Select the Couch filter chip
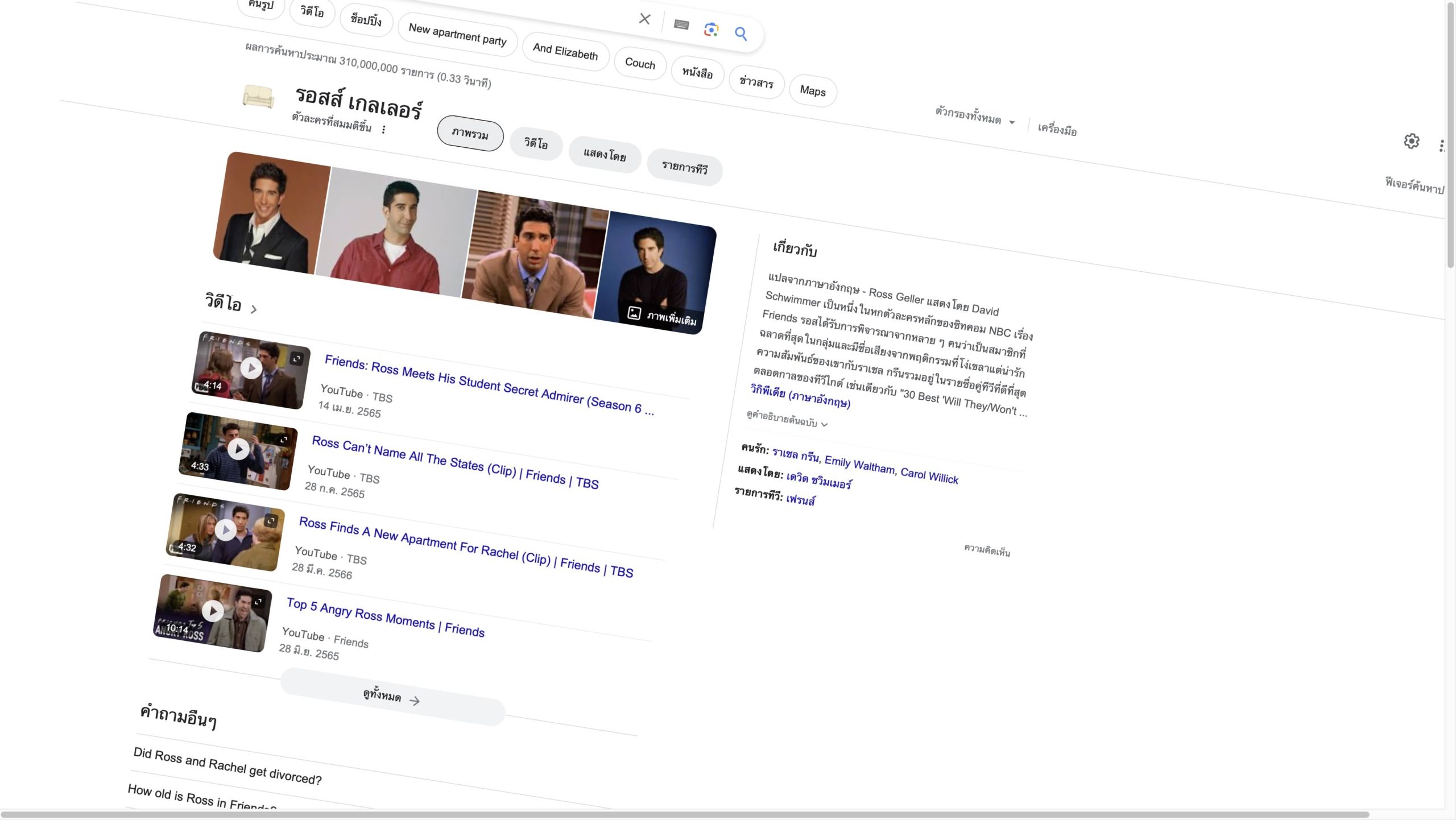The image size is (1456, 820). [x=640, y=63]
